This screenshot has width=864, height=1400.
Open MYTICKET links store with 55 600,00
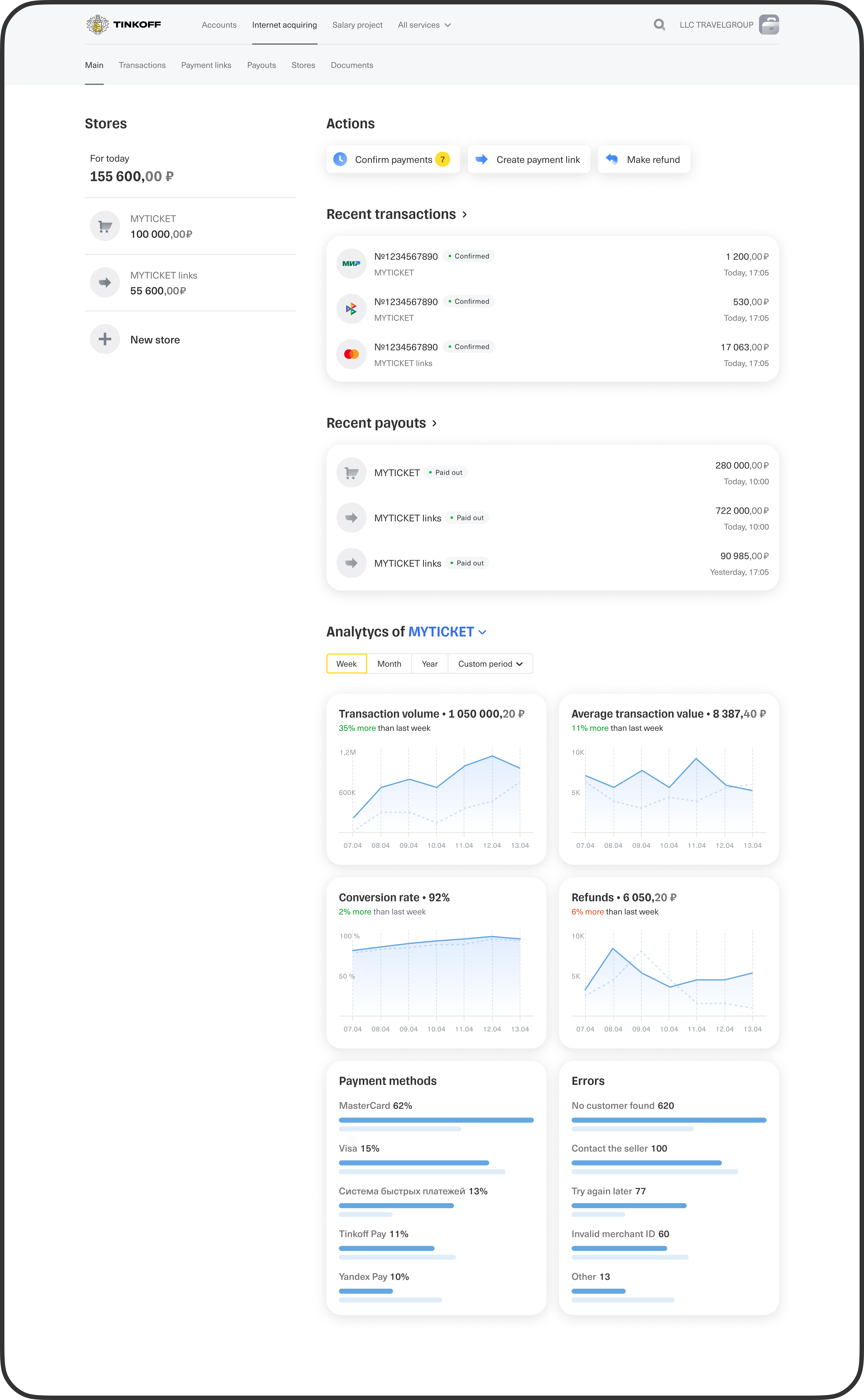[190, 282]
